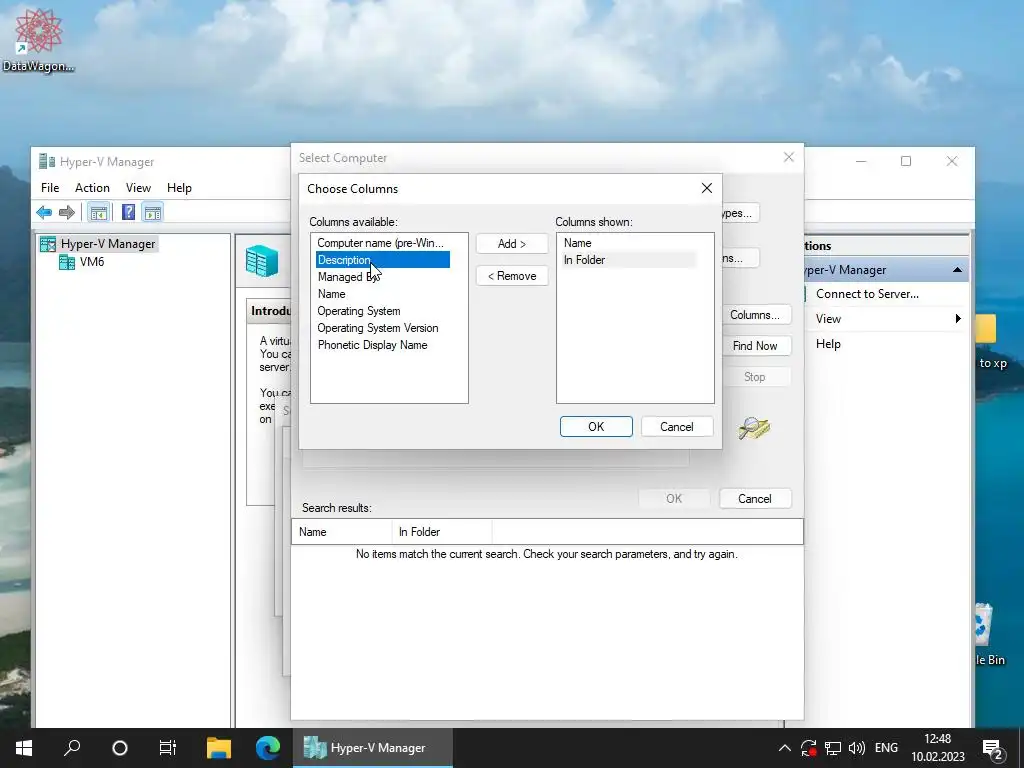Image resolution: width=1024 pixels, height=768 pixels.
Task: Click In Folder column header in search results
Action: [x=441, y=532]
